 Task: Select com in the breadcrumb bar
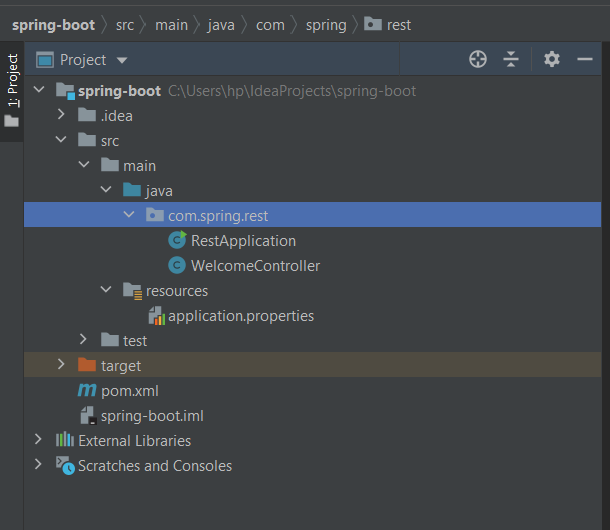[270, 25]
